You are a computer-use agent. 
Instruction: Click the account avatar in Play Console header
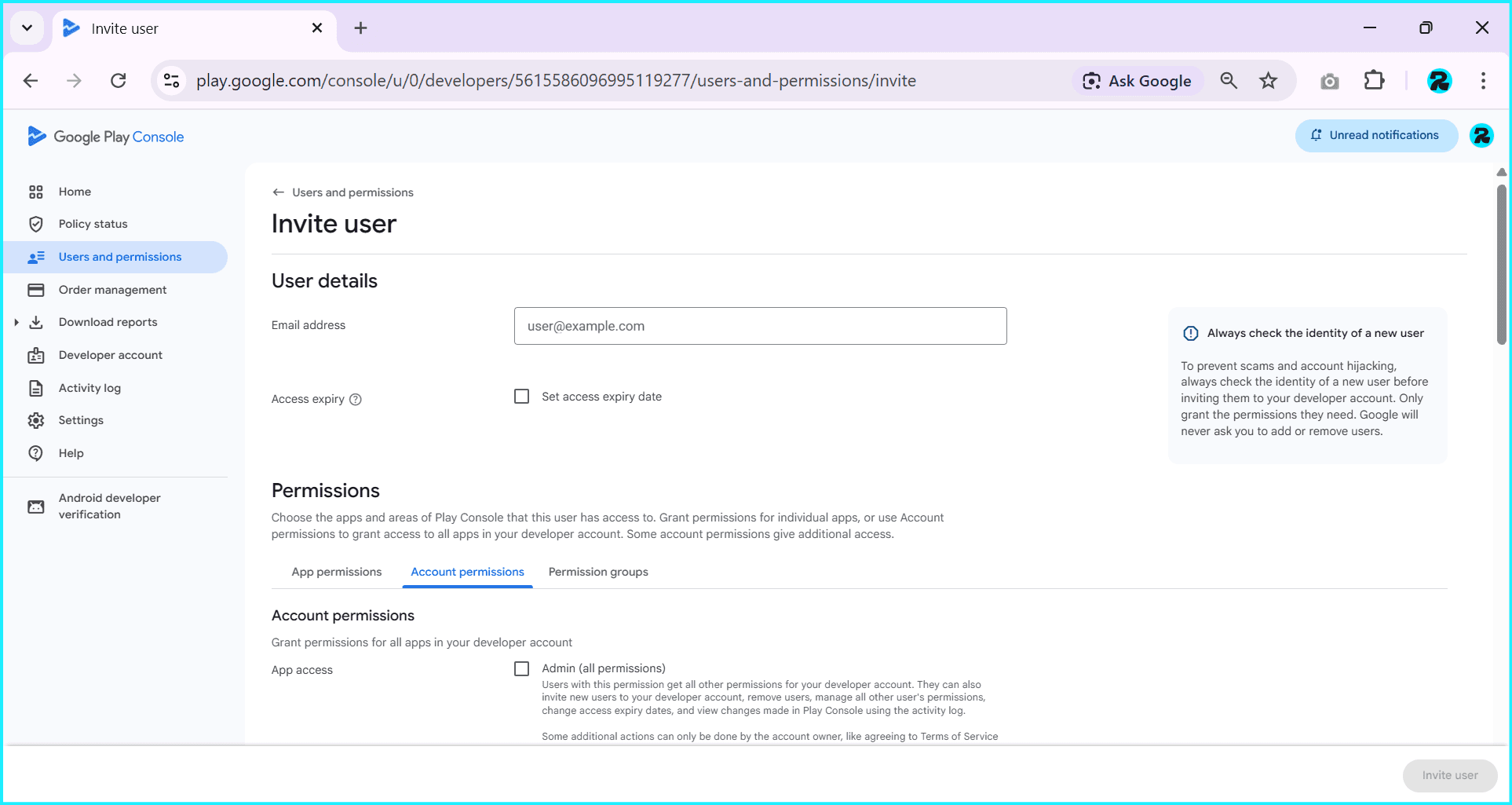[1481, 136]
